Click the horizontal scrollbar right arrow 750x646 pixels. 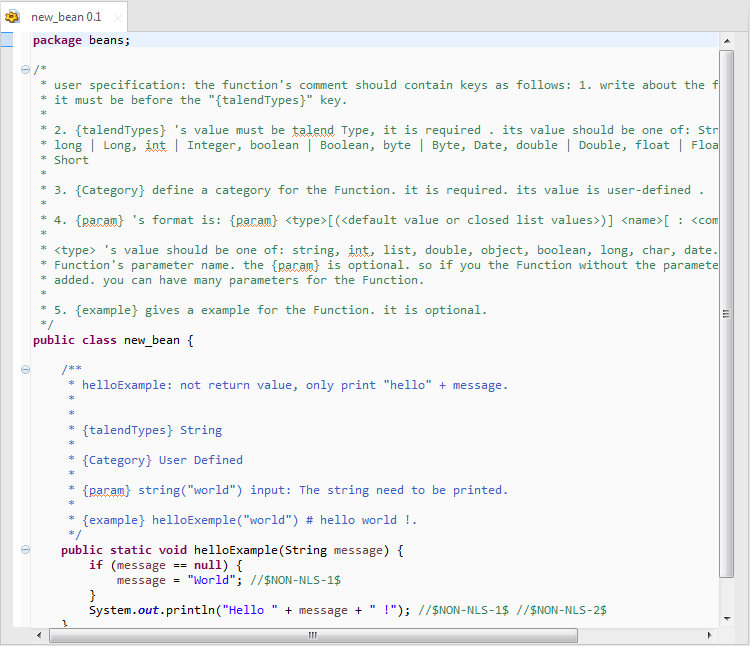(x=710, y=635)
